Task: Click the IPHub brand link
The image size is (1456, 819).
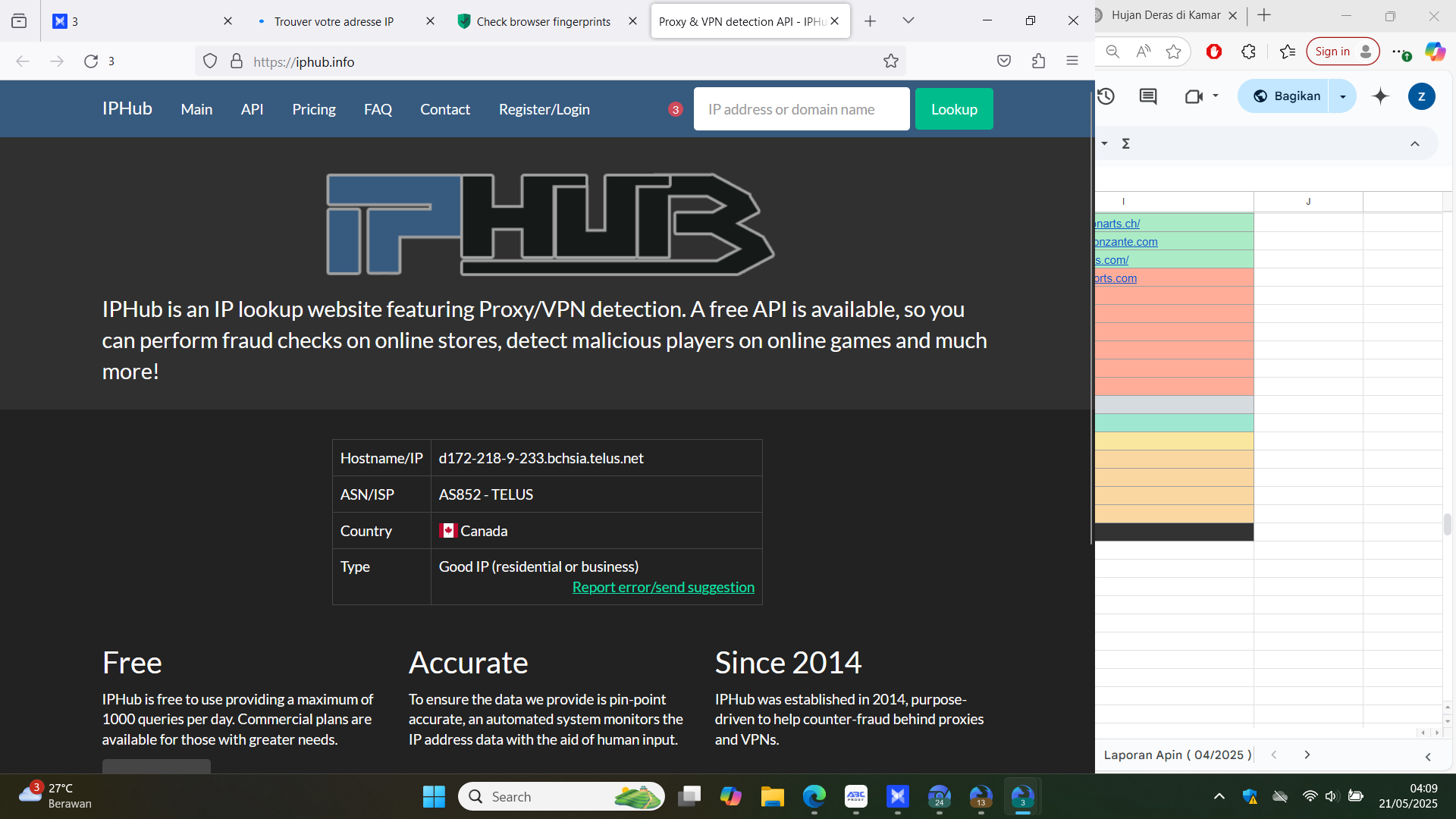Action: pos(127,109)
